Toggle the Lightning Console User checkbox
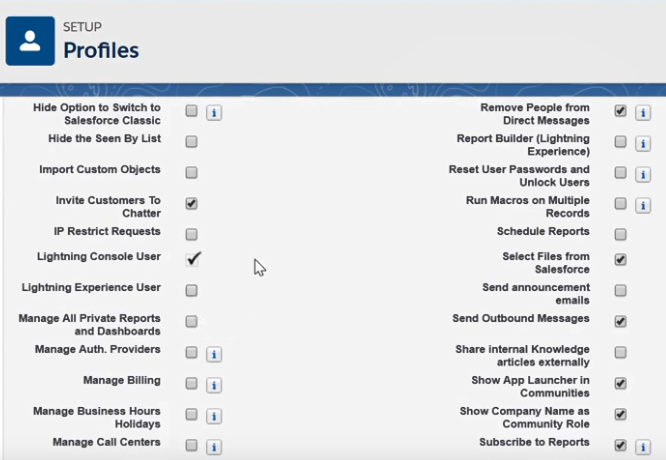 pos(193,259)
